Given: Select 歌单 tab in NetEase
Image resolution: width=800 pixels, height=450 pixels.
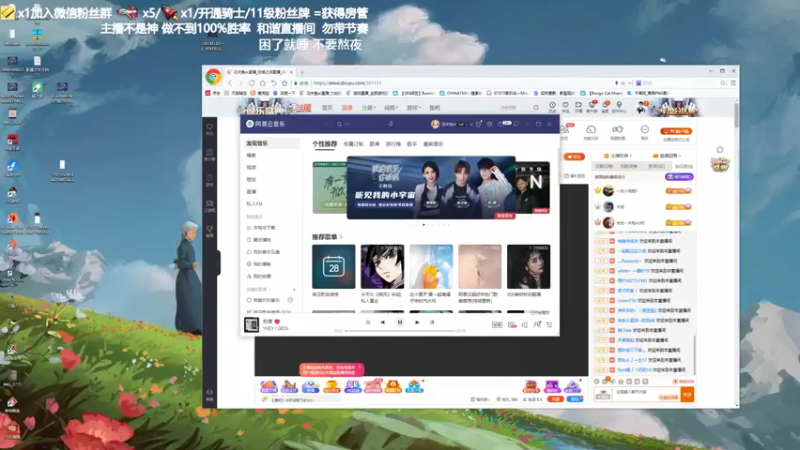Looking at the screenshot, I should 374,144.
